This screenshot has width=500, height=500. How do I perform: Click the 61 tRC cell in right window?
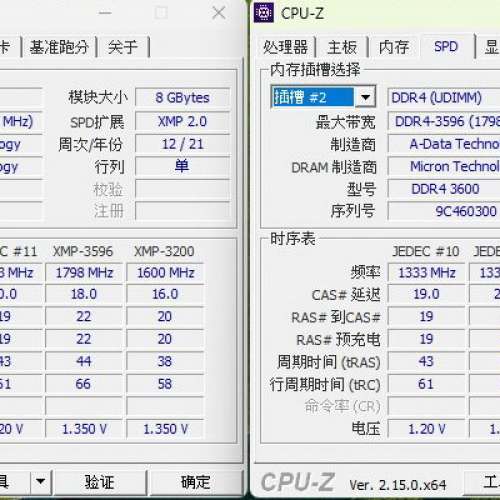point(427,384)
